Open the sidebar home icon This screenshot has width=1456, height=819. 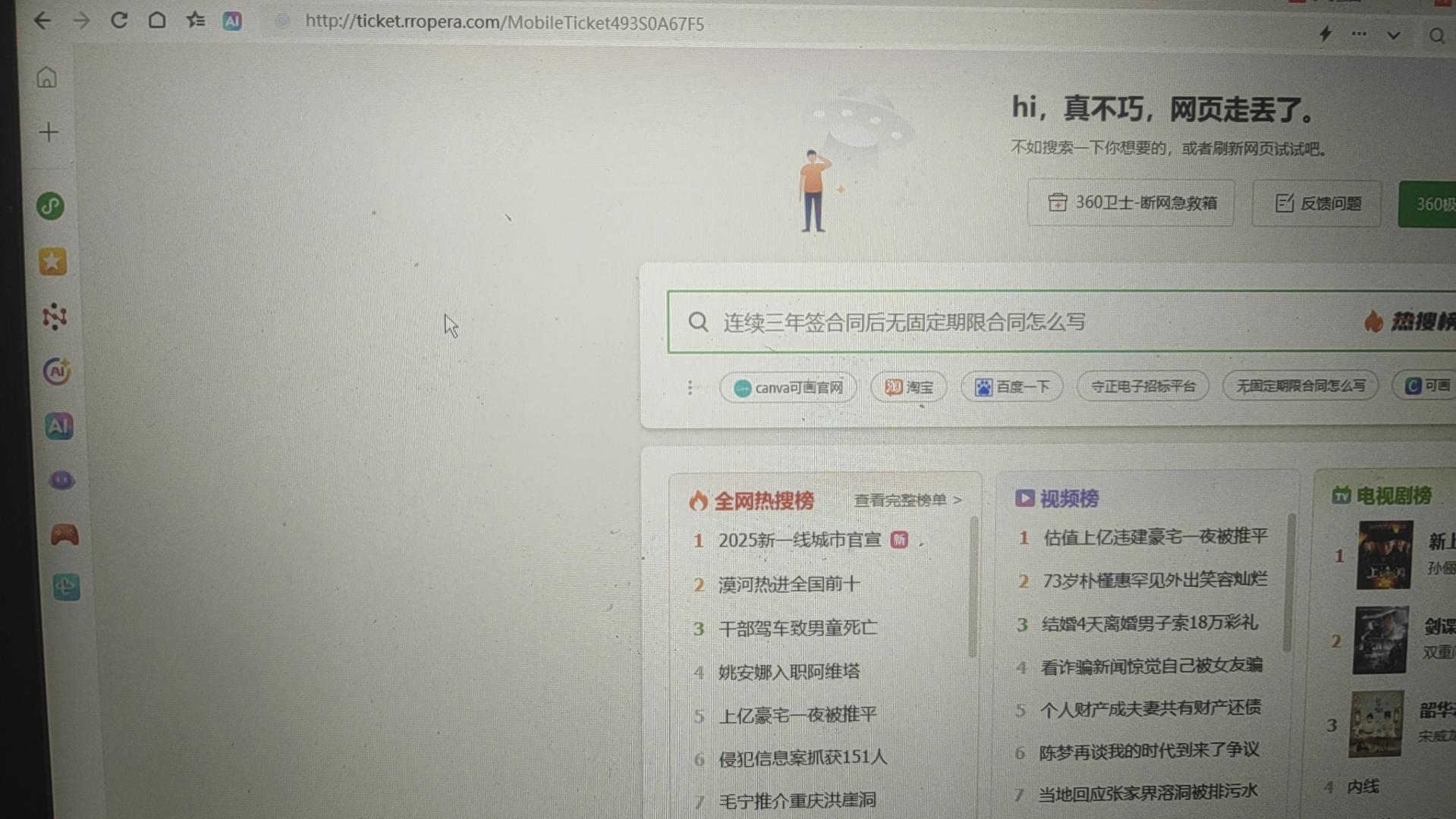(47, 77)
